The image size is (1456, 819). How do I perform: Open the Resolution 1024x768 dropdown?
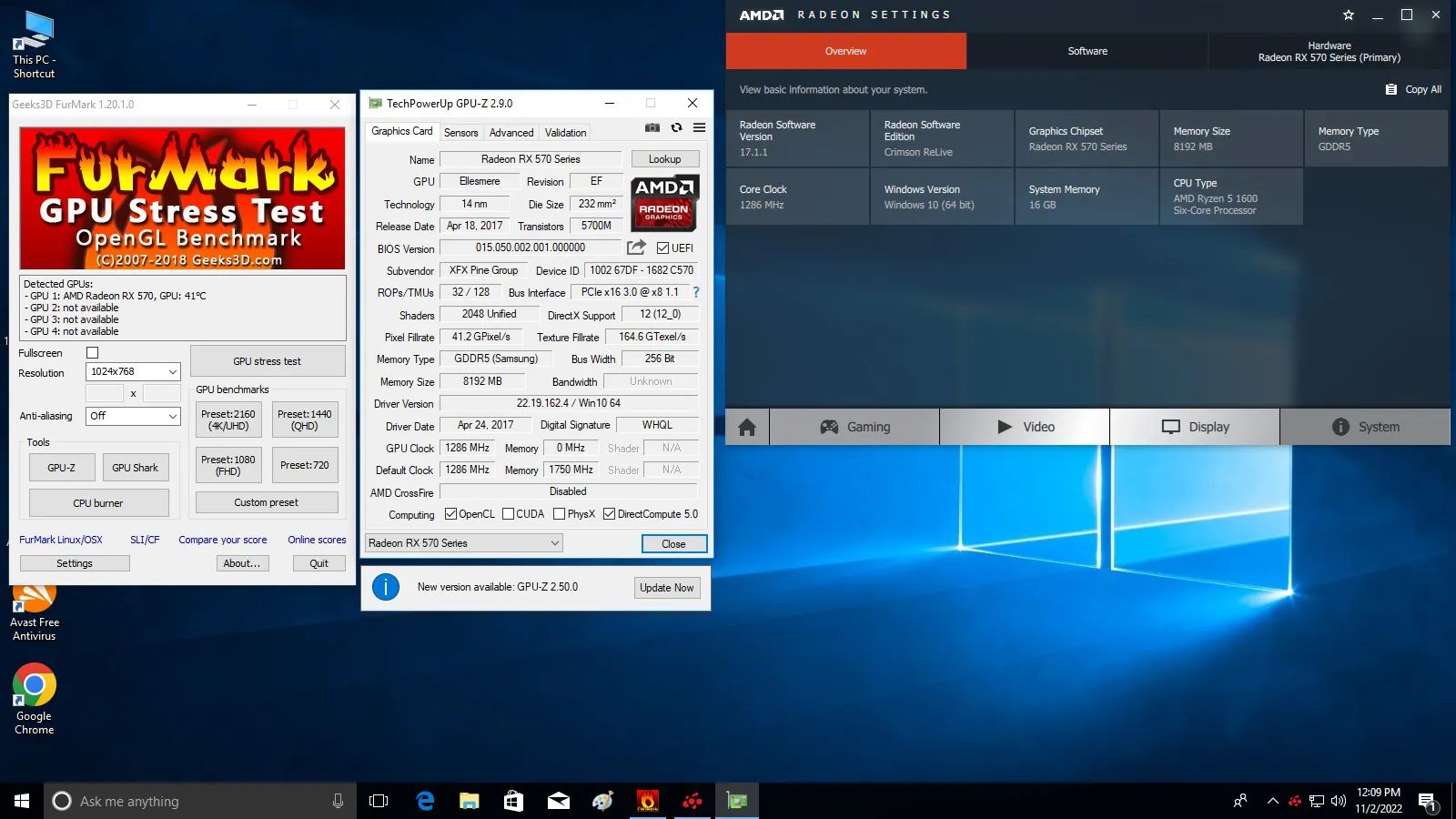click(x=133, y=371)
